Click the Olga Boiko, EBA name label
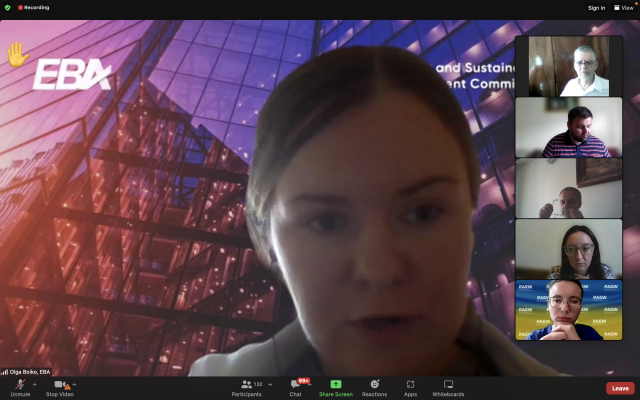The image size is (640, 400). click(30, 372)
